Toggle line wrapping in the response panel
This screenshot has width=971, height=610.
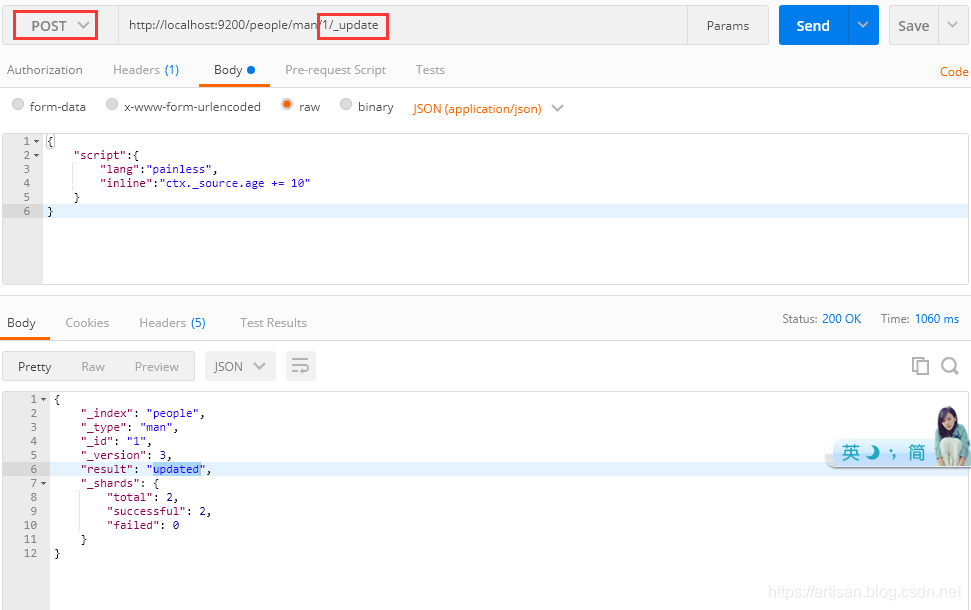point(300,366)
